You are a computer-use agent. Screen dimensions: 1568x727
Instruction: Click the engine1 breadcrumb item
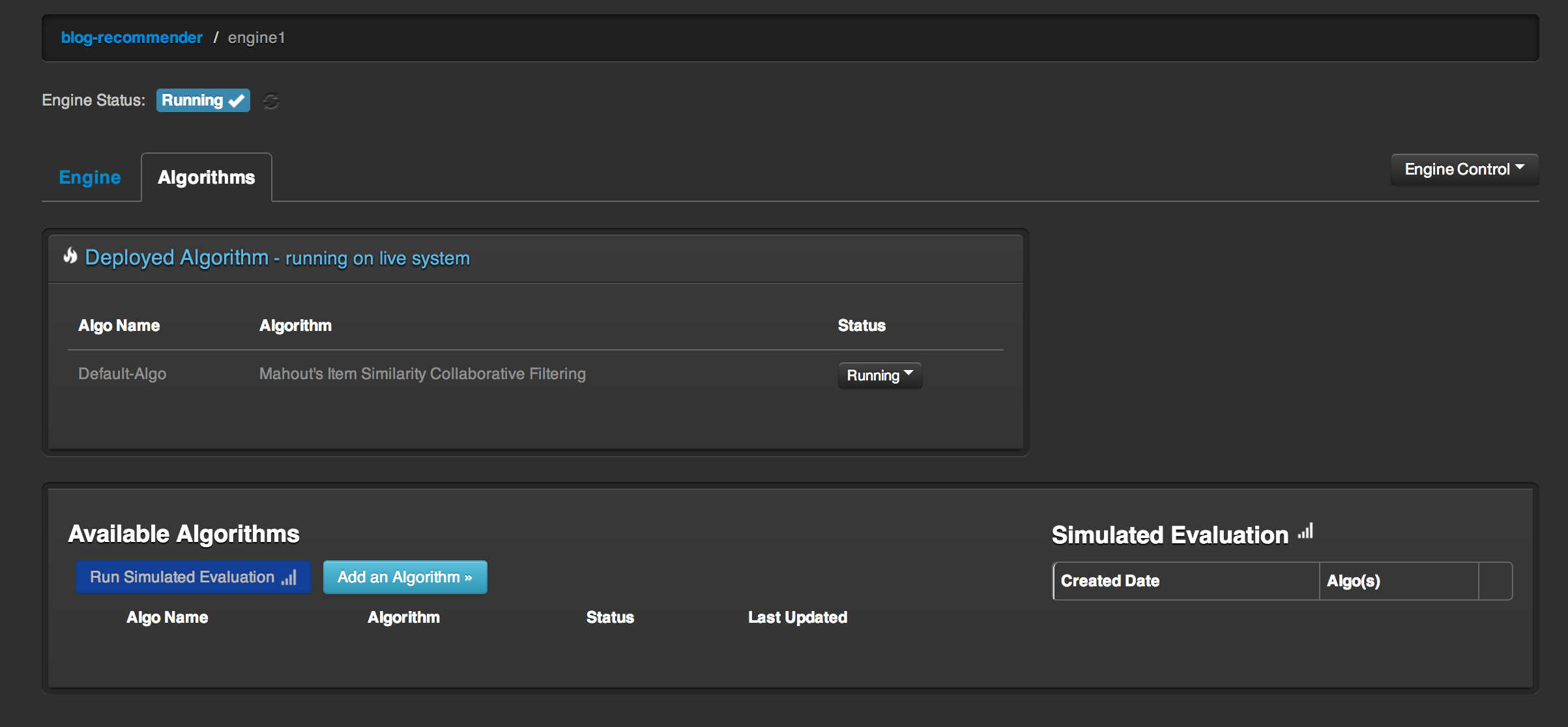coord(256,38)
